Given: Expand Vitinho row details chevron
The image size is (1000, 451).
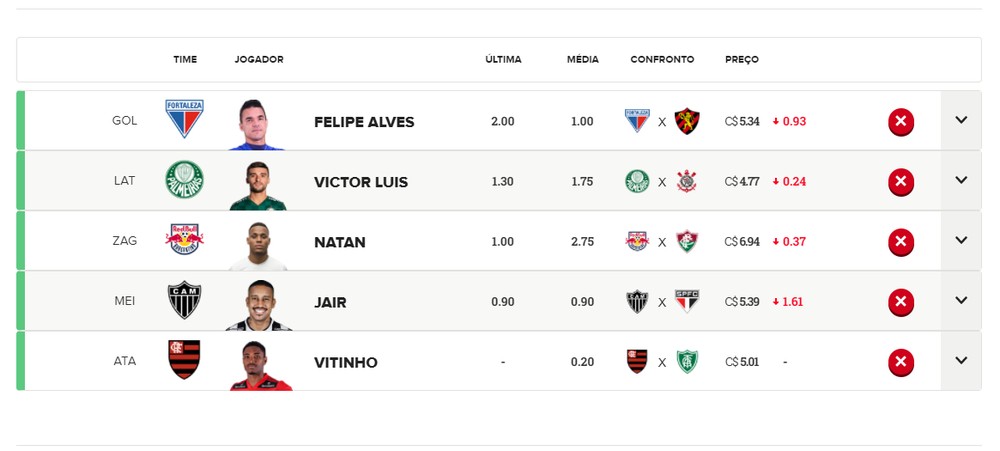Looking at the screenshot, I should click(x=961, y=360).
